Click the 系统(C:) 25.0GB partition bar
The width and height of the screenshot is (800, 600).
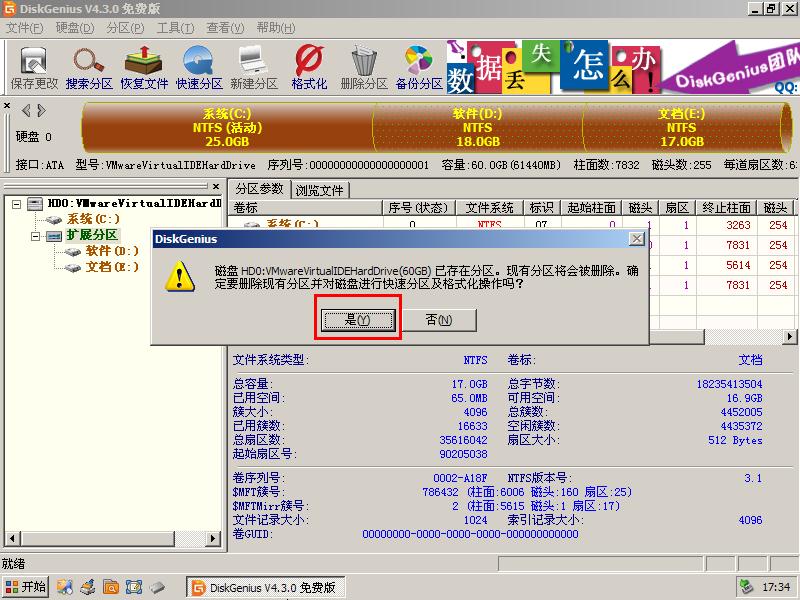[228, 128]
